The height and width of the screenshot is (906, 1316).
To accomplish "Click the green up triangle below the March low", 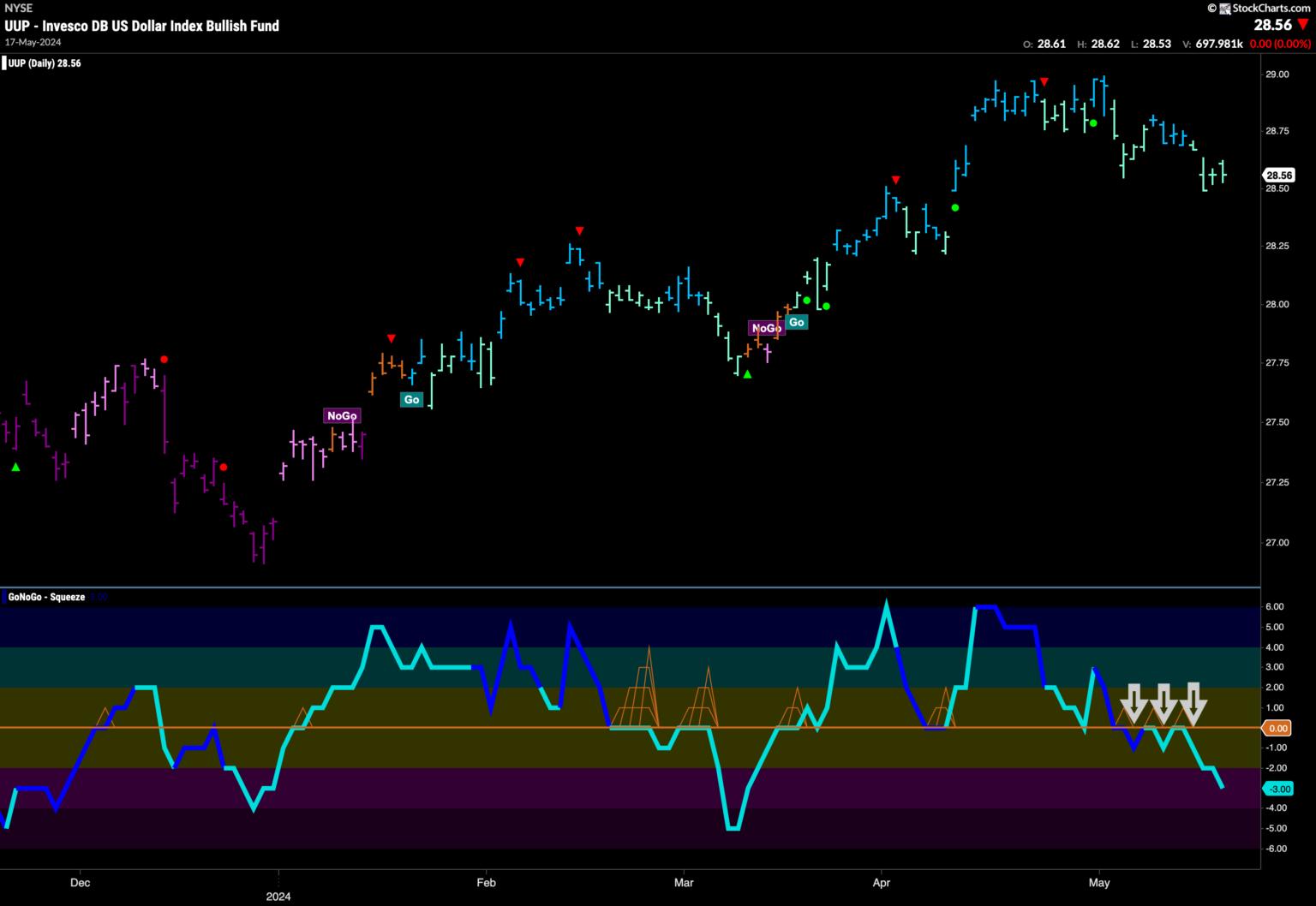I will pyautogui.click(x=747, y=374).
